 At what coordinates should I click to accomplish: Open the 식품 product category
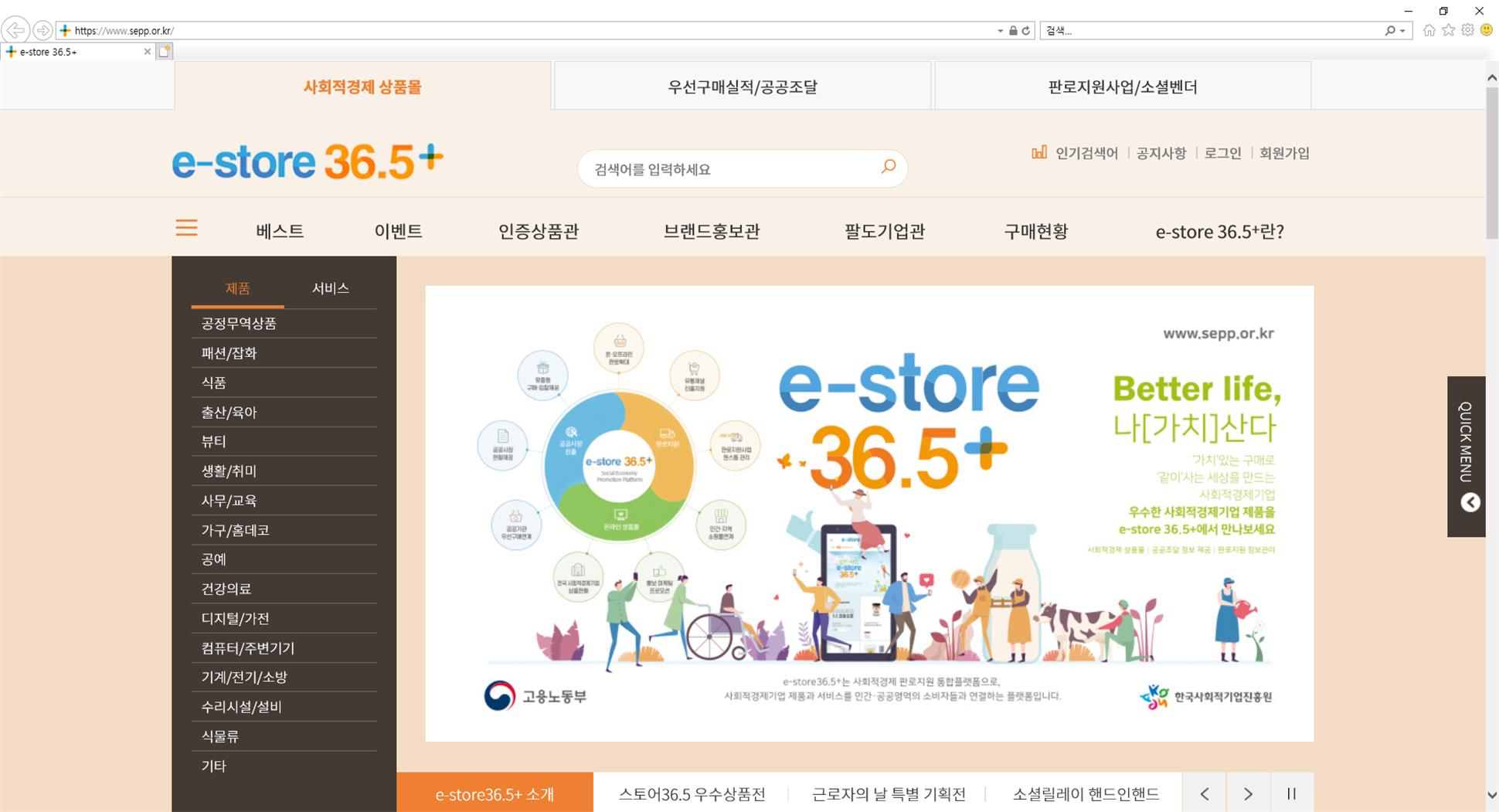(x=214, y=382)
